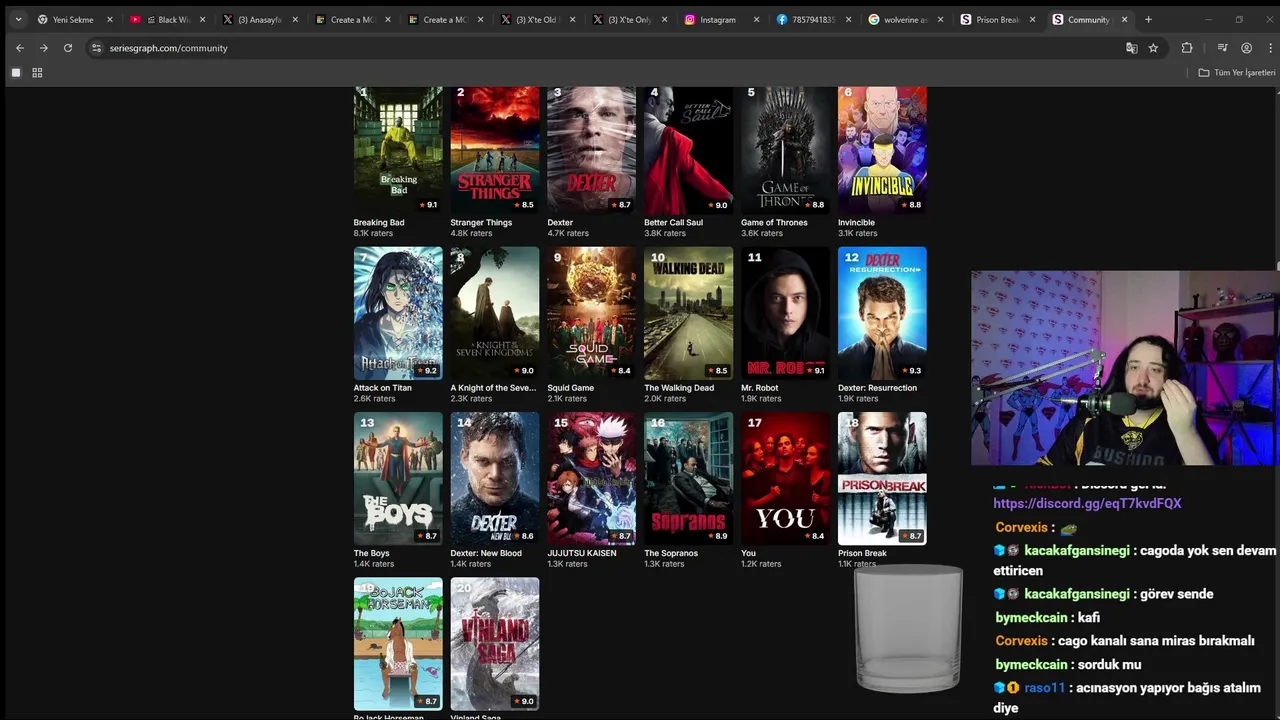Open A Knight of the Seven Kingdoms poster

tap(495, 313)
